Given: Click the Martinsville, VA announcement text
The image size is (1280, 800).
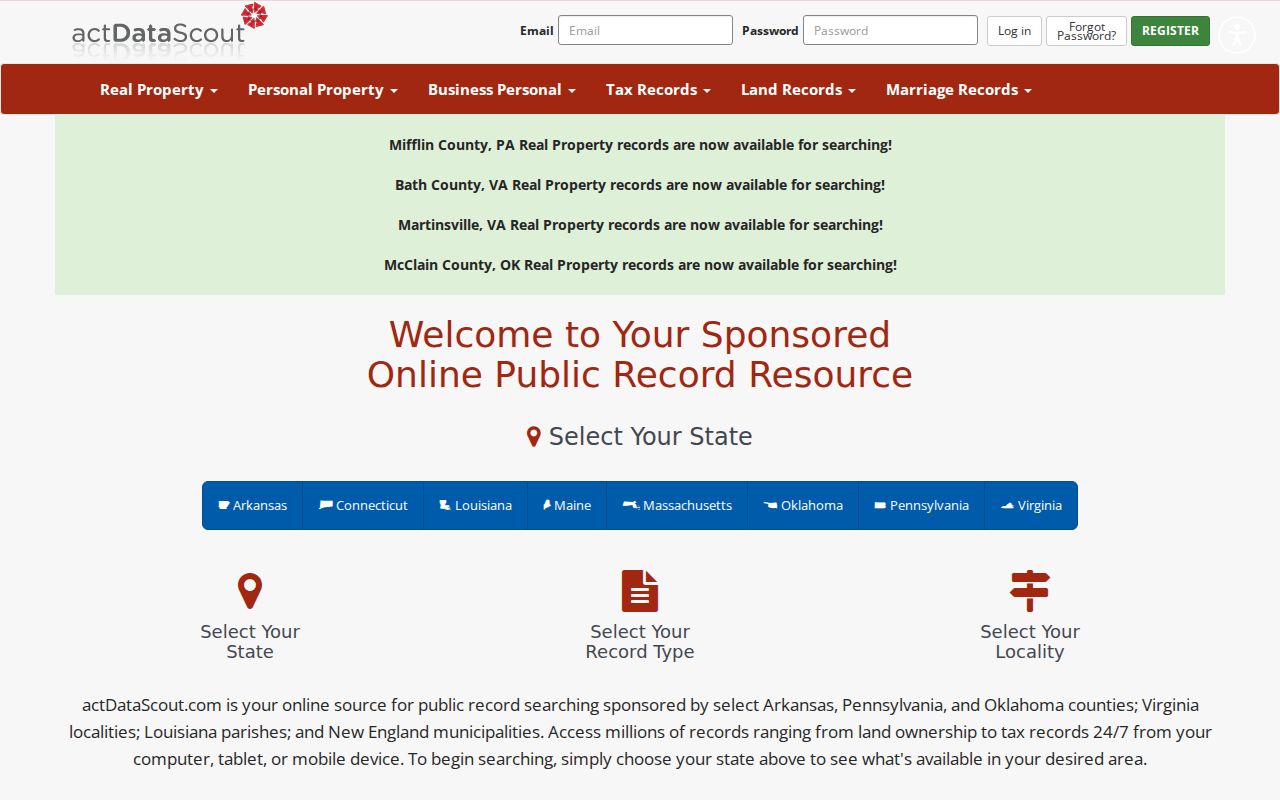Looking at the screenshot, I should coord(640,225).
